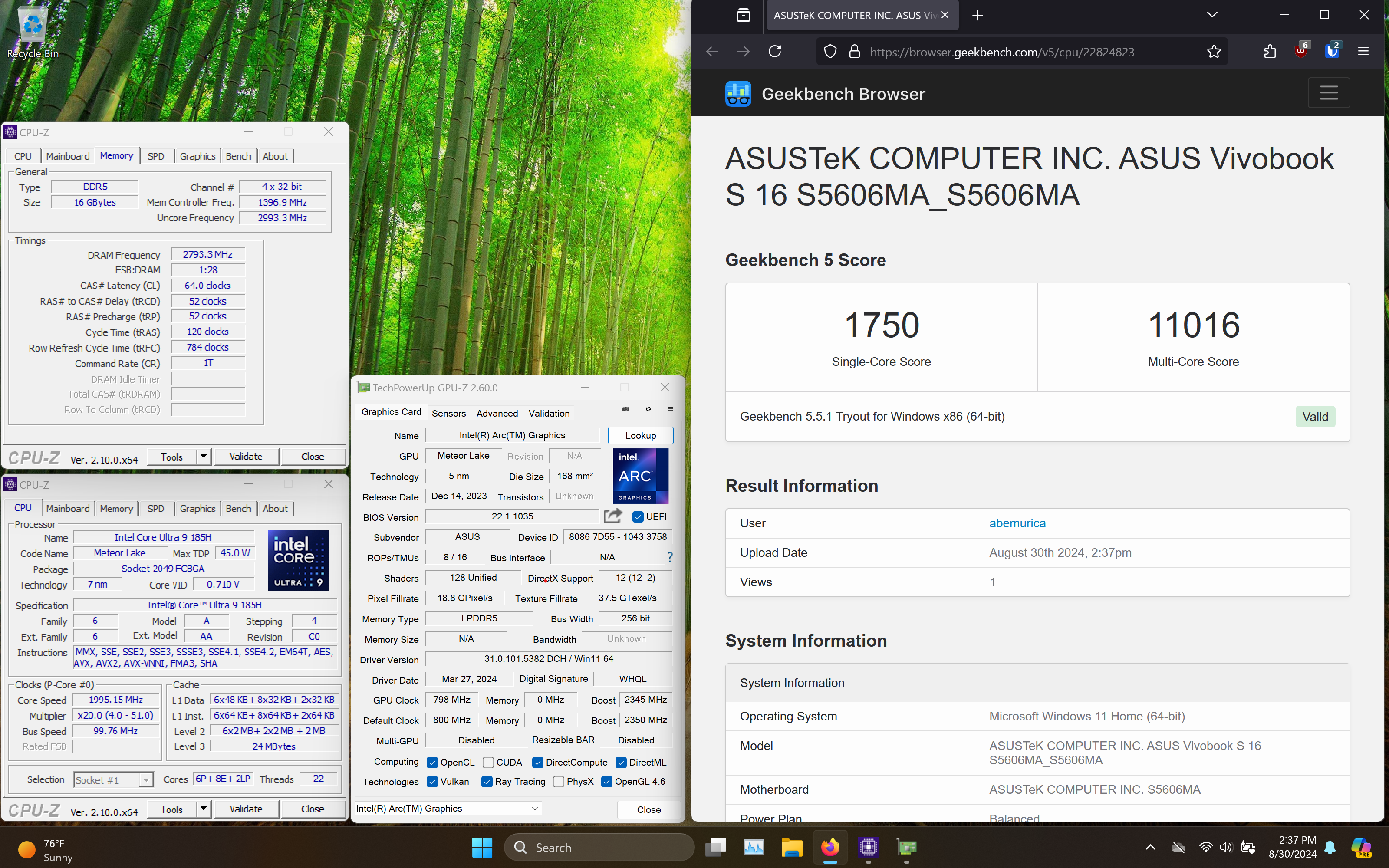Open Mainboard tab in lower CPU-Z
Image resolution: width=1389 pixels, height=868 pixels.
pos(68,509)
